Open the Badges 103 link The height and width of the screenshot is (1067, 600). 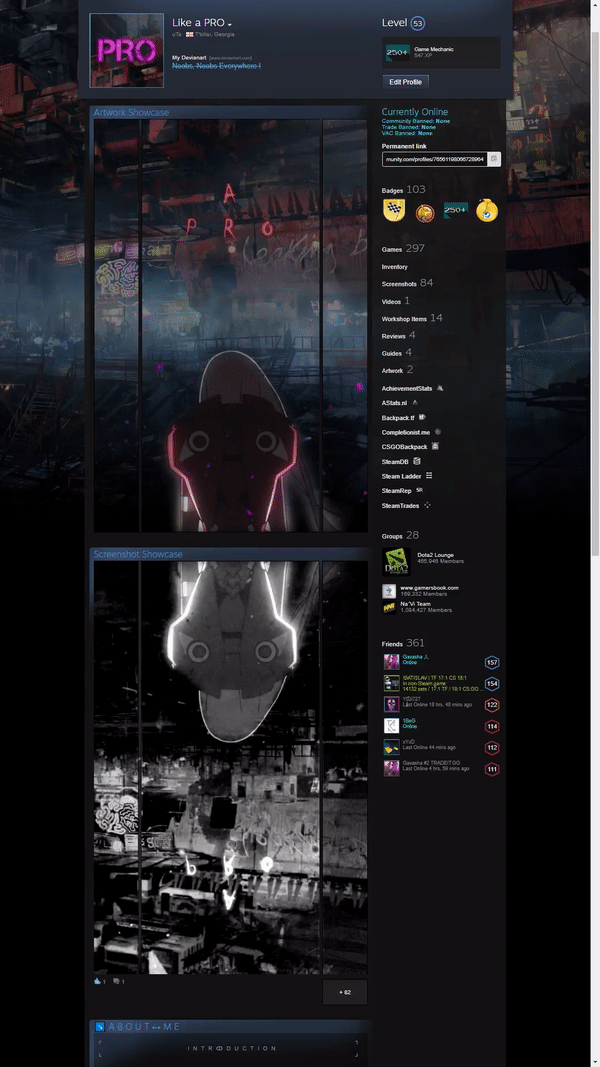click(x=403, y=190)
